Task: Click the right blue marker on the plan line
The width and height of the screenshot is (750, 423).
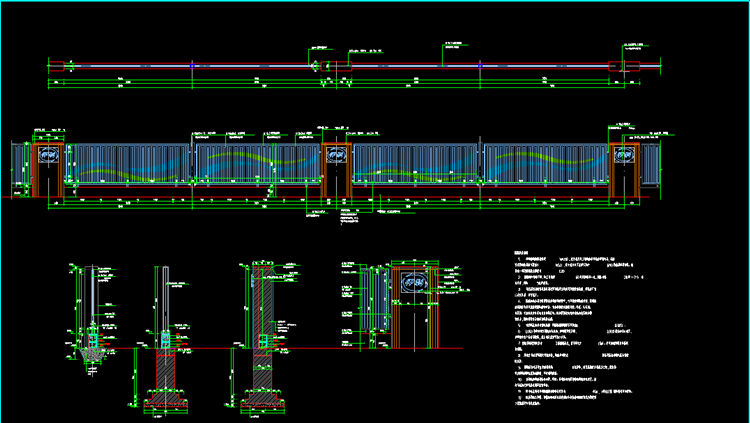Action: [481, 66]
